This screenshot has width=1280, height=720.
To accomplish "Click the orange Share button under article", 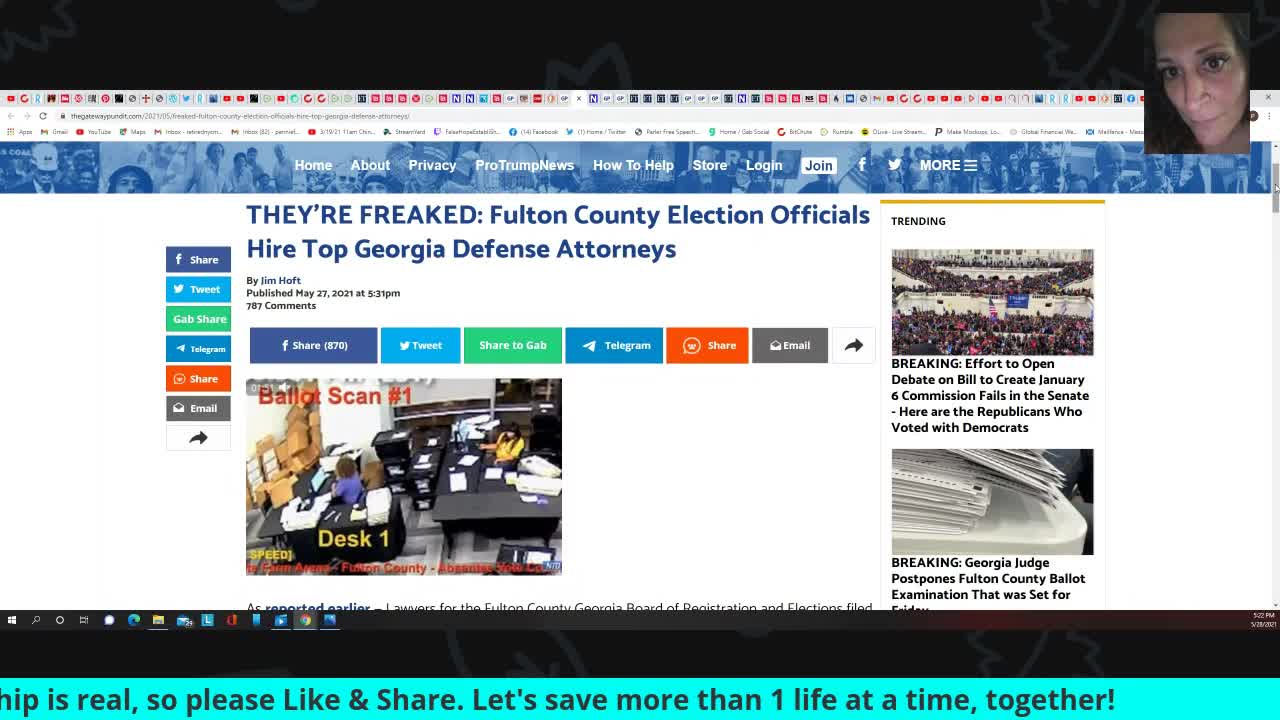I will coord(707,345).
